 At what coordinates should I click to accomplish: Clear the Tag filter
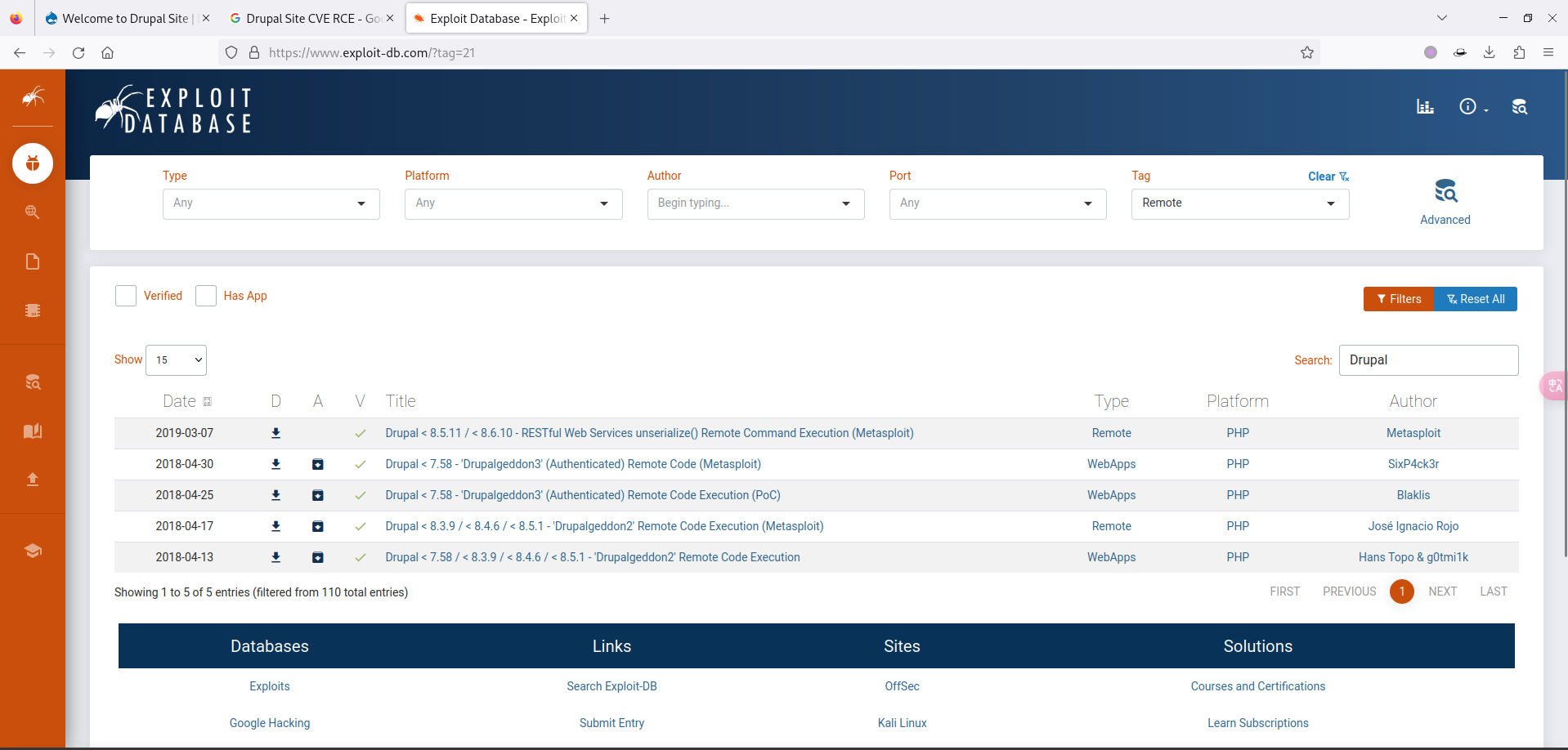point(1328,176)
